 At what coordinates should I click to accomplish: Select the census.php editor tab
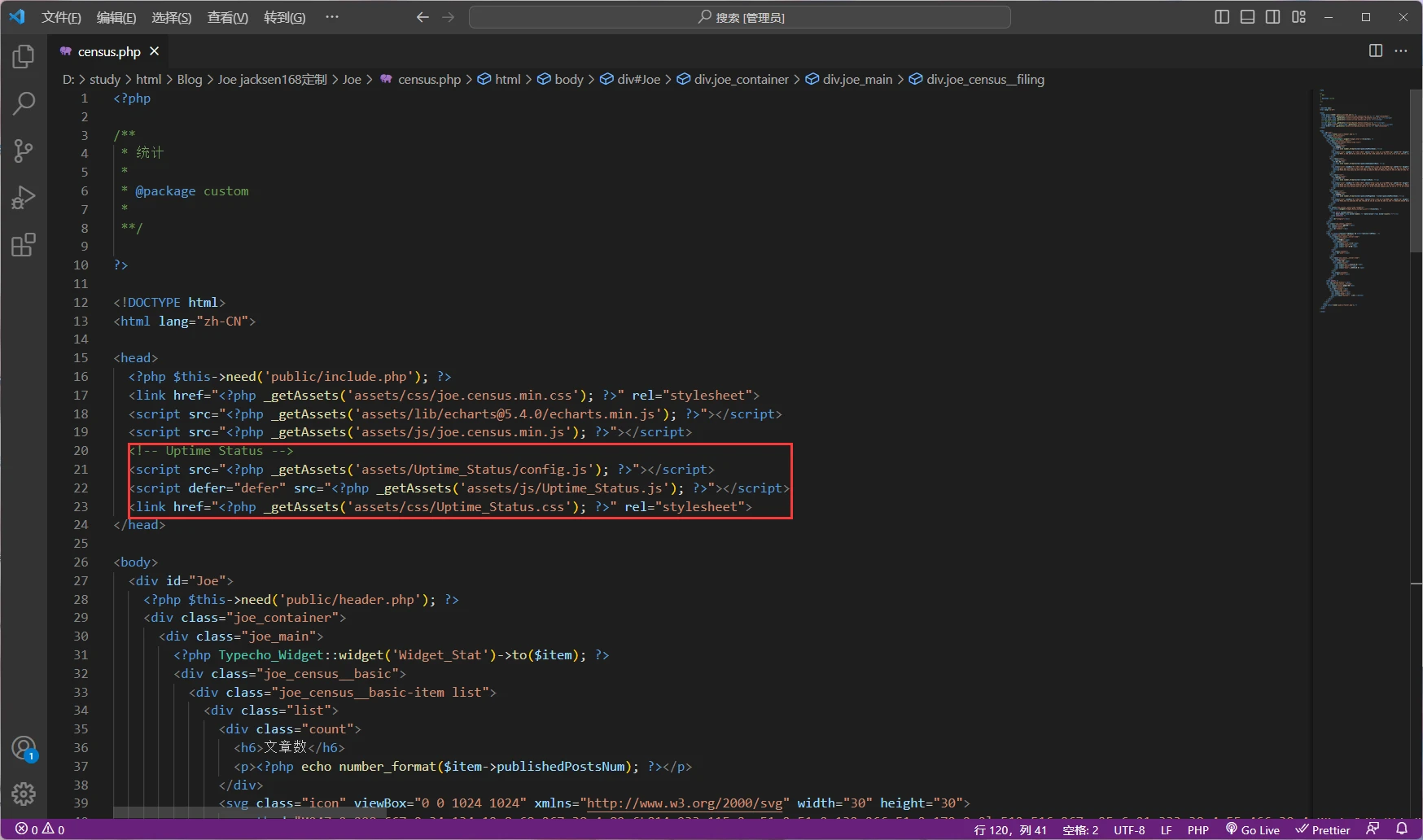click(109, 51)
